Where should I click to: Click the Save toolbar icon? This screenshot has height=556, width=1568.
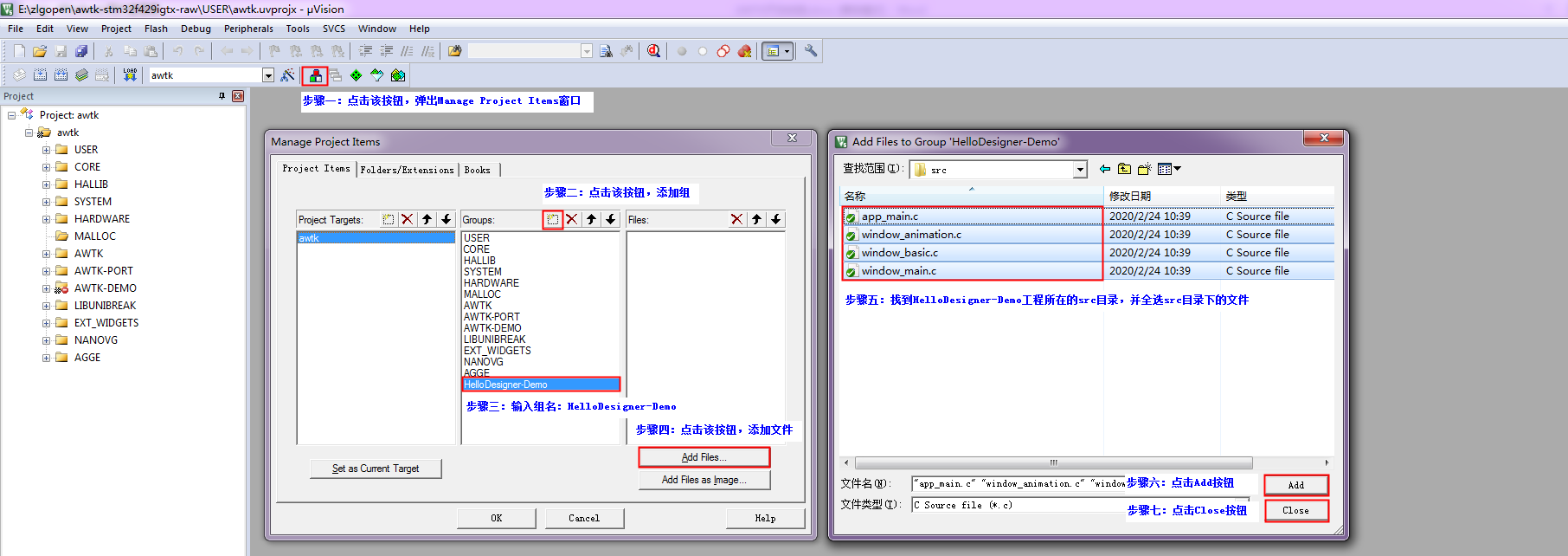pyautogui.click(x=61, y=51)
